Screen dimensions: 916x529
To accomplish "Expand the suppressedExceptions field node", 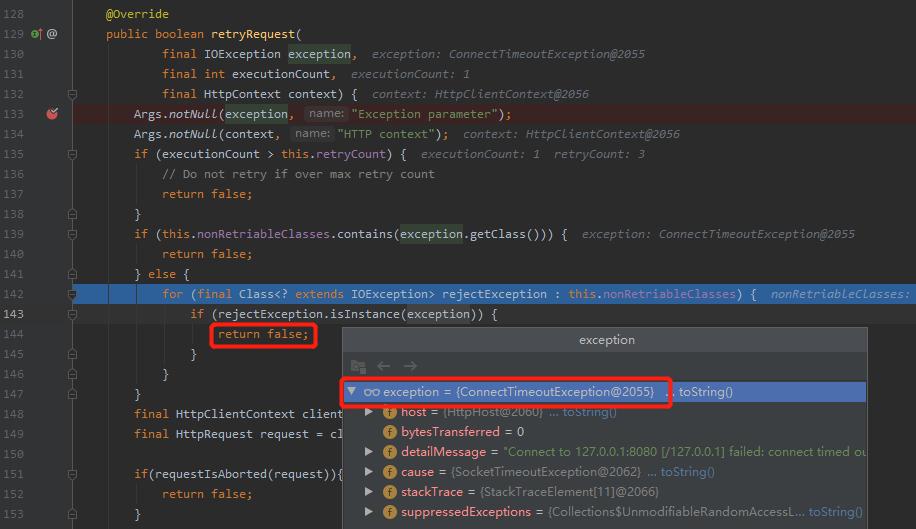I will click(x=369, y=511).
